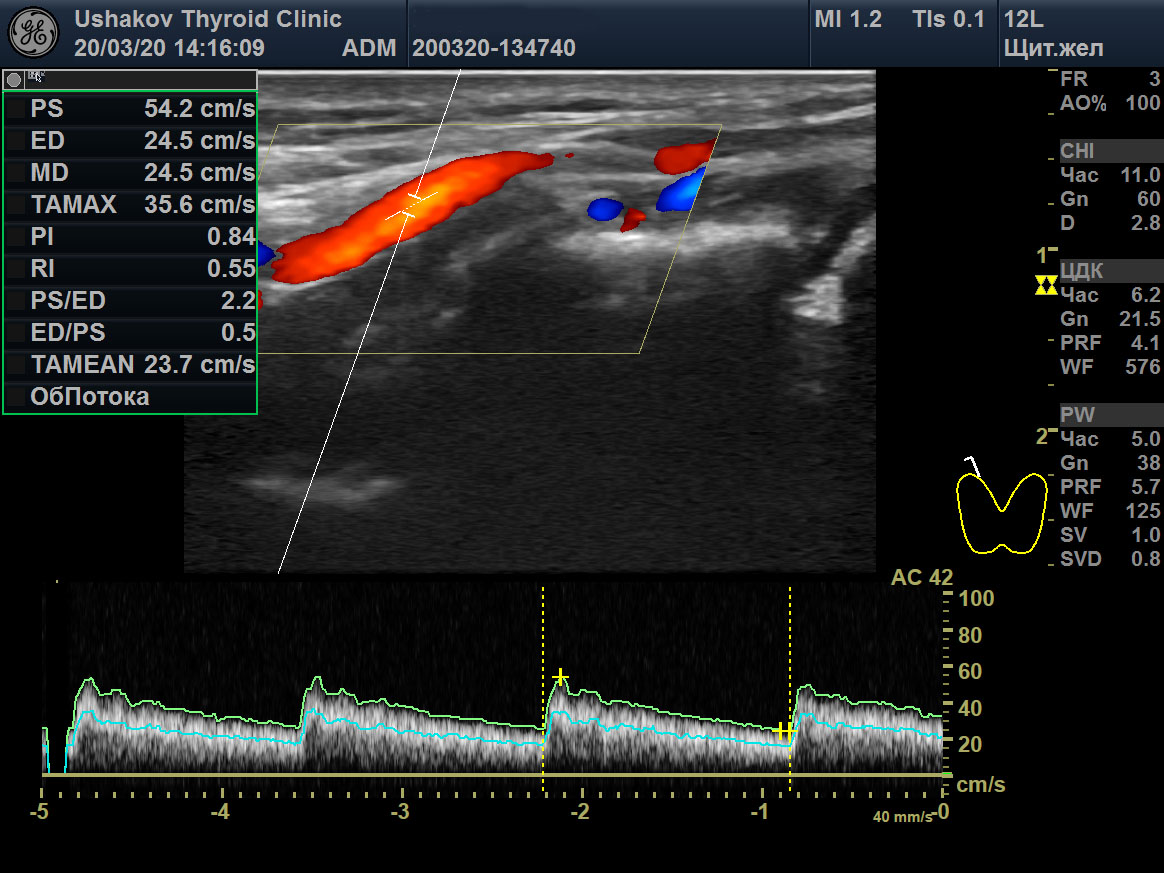Click the yellow focal zone hourglass marker
This screenshot has width=1164, height=873.
click(1046, 285)
